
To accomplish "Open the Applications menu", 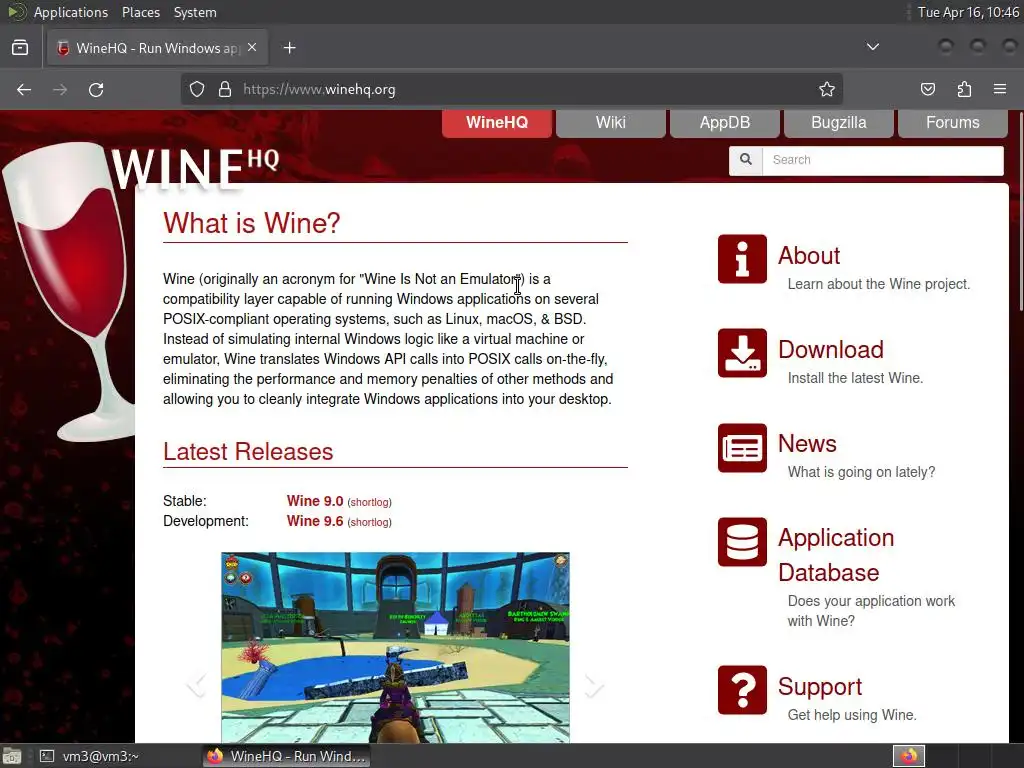I will (x=71, y=12).
